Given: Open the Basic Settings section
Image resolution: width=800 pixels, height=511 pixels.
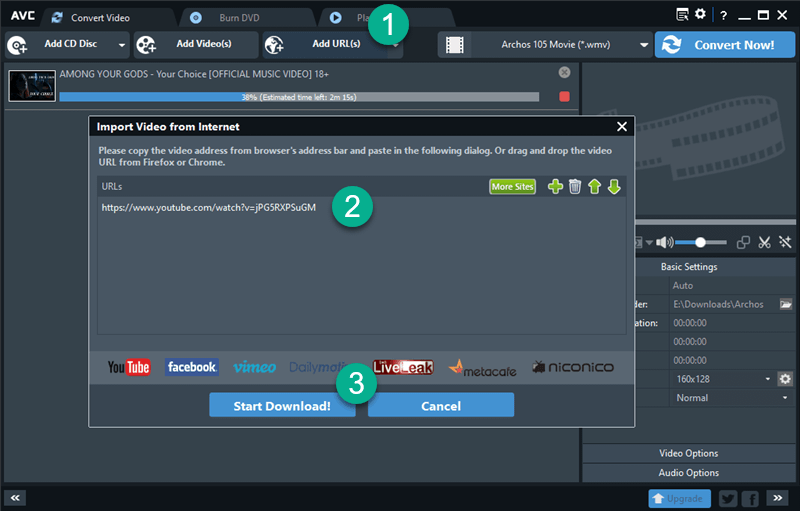Looking at the screenshot, I should (689, 267).
